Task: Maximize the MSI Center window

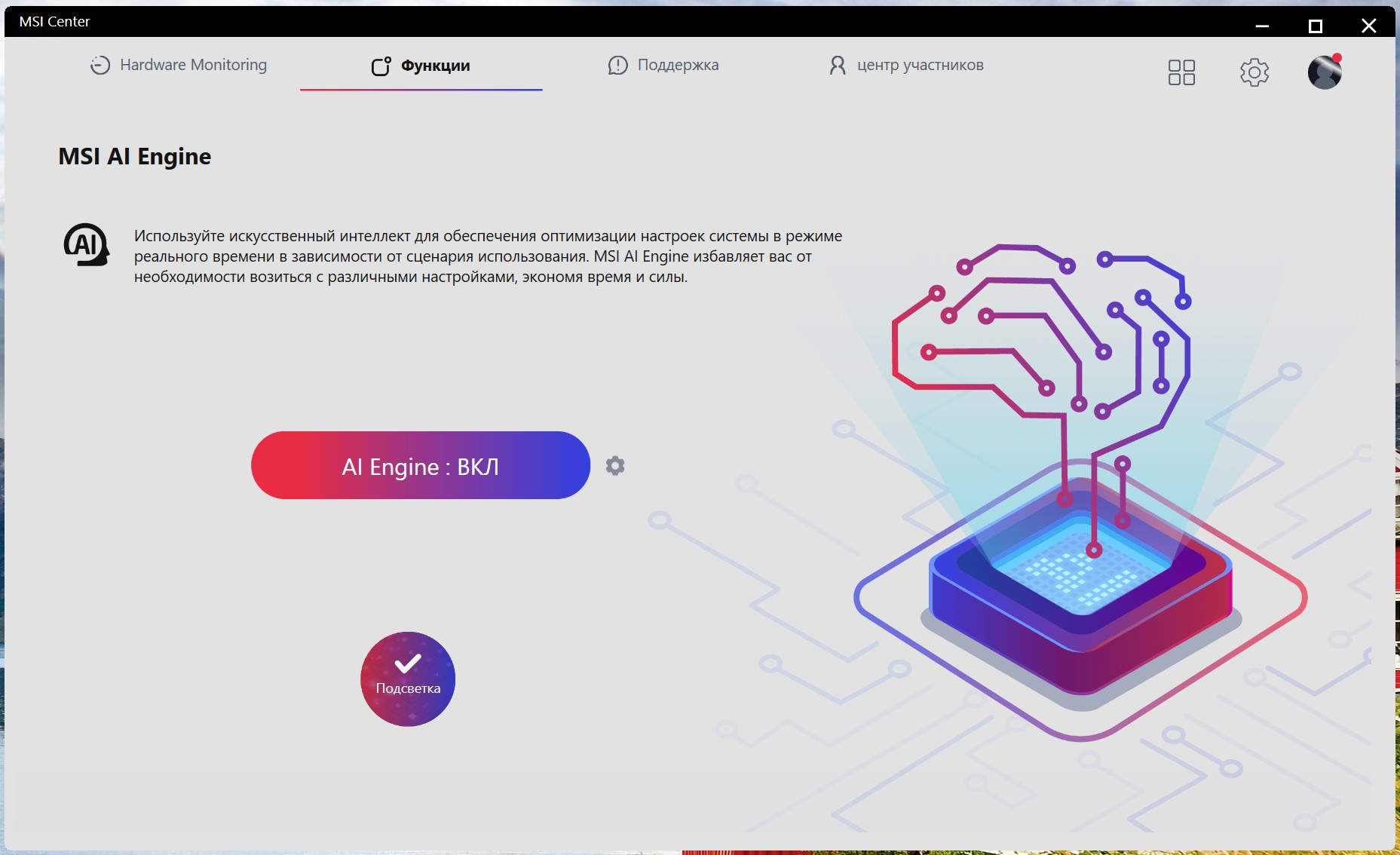Action: pos(1316,26)
